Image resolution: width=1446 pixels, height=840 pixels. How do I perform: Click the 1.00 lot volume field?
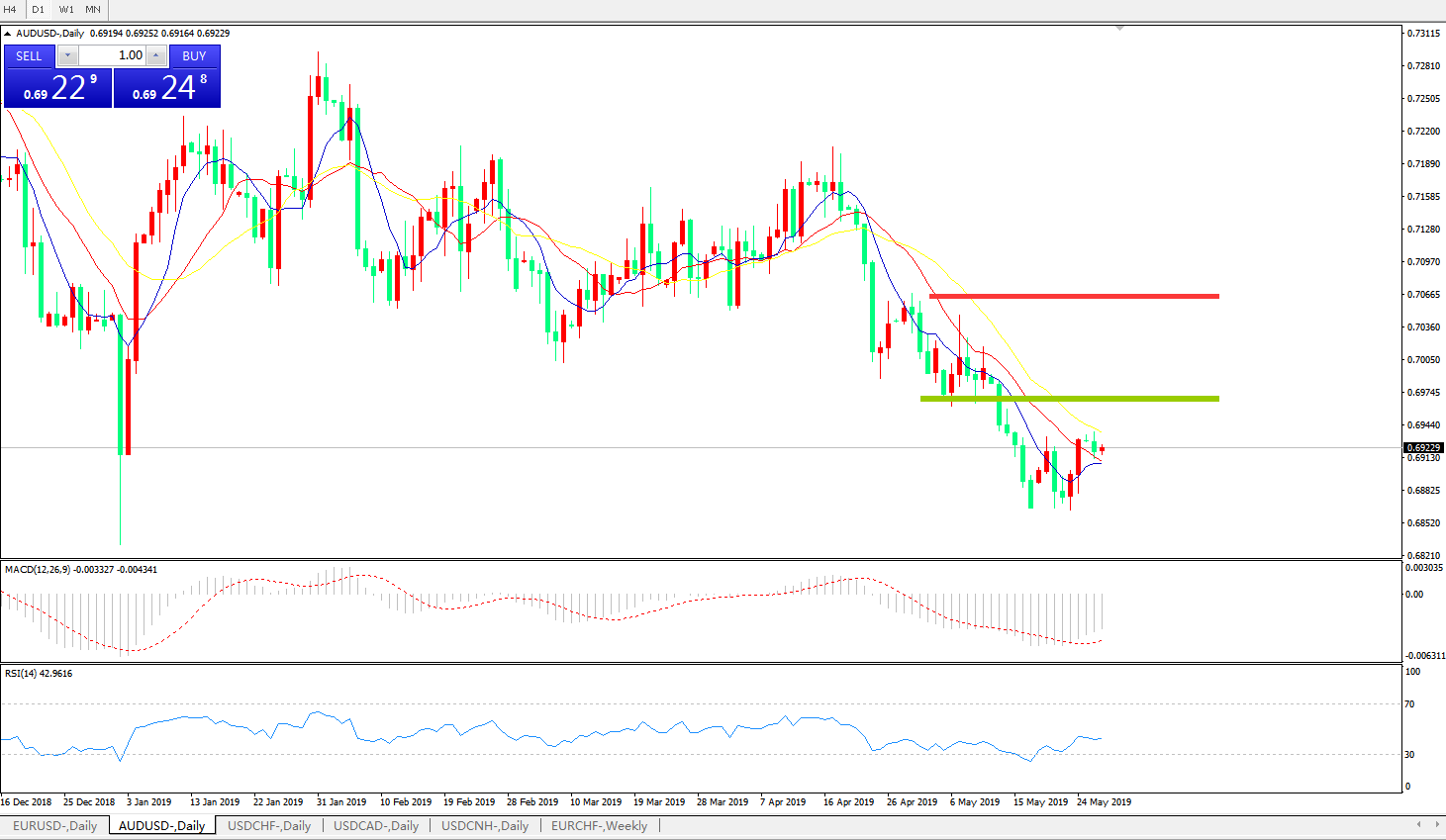tap(112, 56)
